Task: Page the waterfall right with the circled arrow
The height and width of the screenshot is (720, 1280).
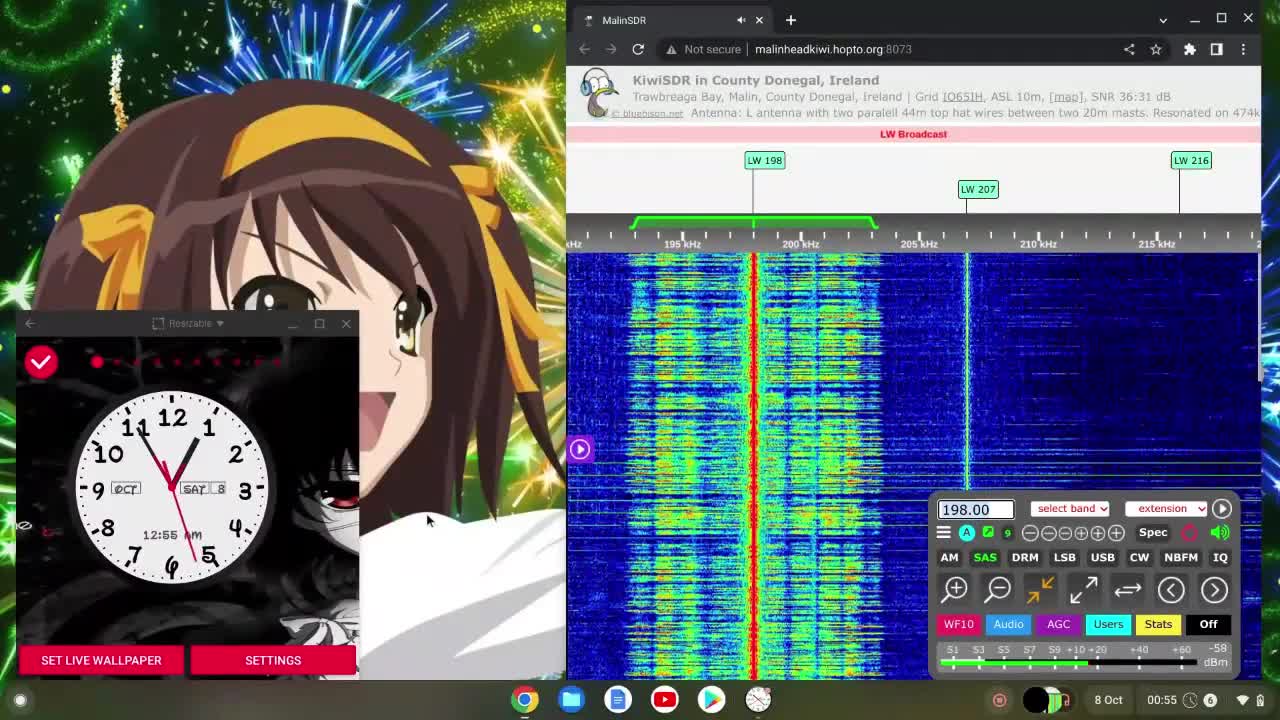Action: [x=1214, y=590]
